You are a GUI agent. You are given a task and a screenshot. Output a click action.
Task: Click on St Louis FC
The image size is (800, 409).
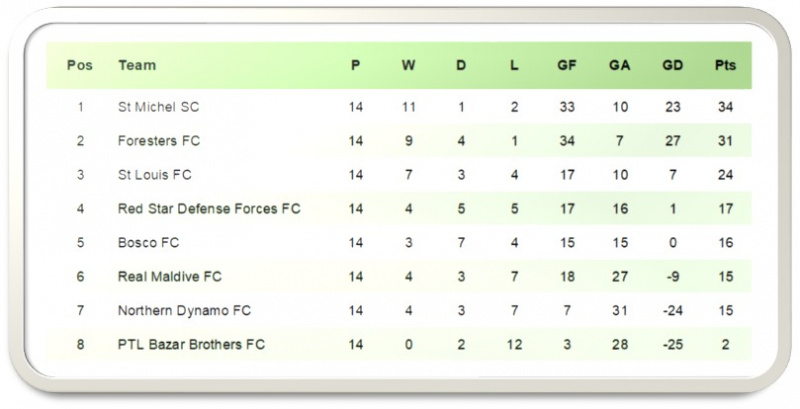[155, 175]
